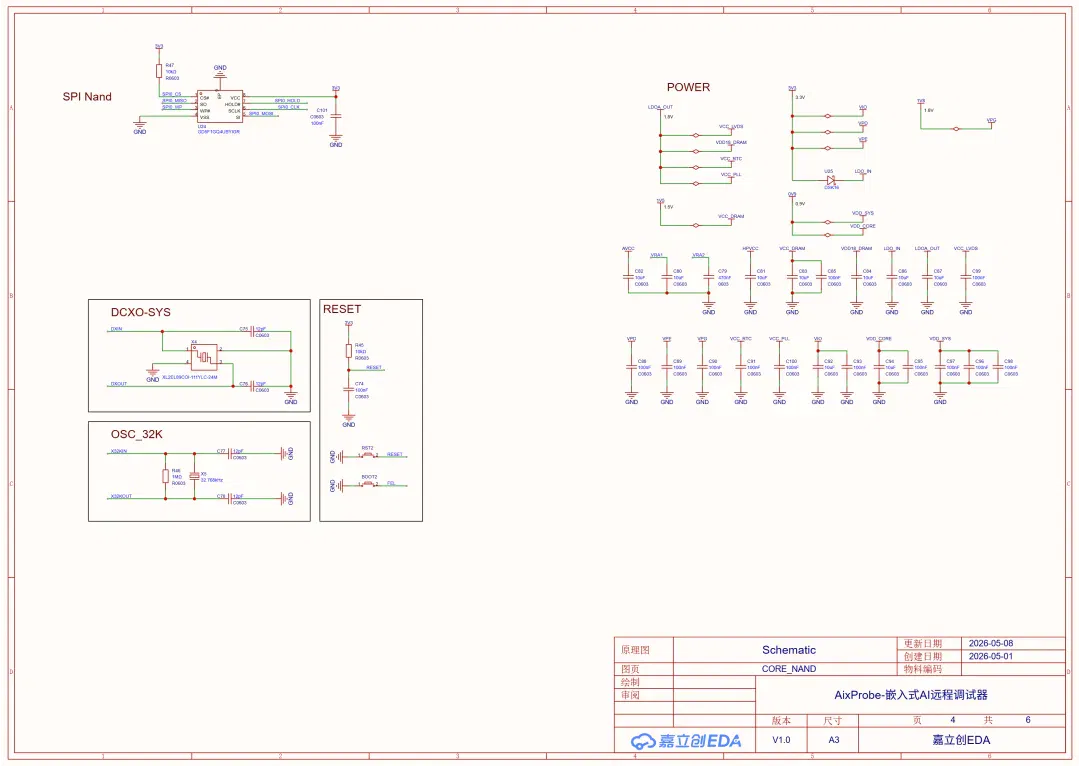Click the AixProbe project name text
This screenshot has width=1080, height=766.
tap(911, 695)
